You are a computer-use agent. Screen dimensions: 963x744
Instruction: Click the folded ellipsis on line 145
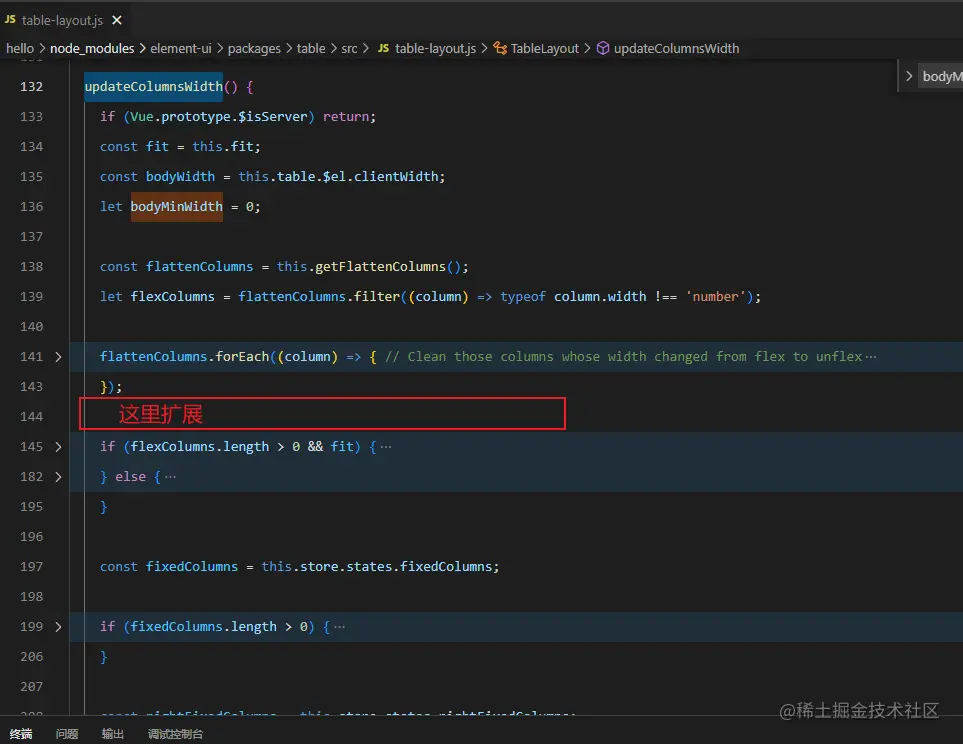pos(386,447)
